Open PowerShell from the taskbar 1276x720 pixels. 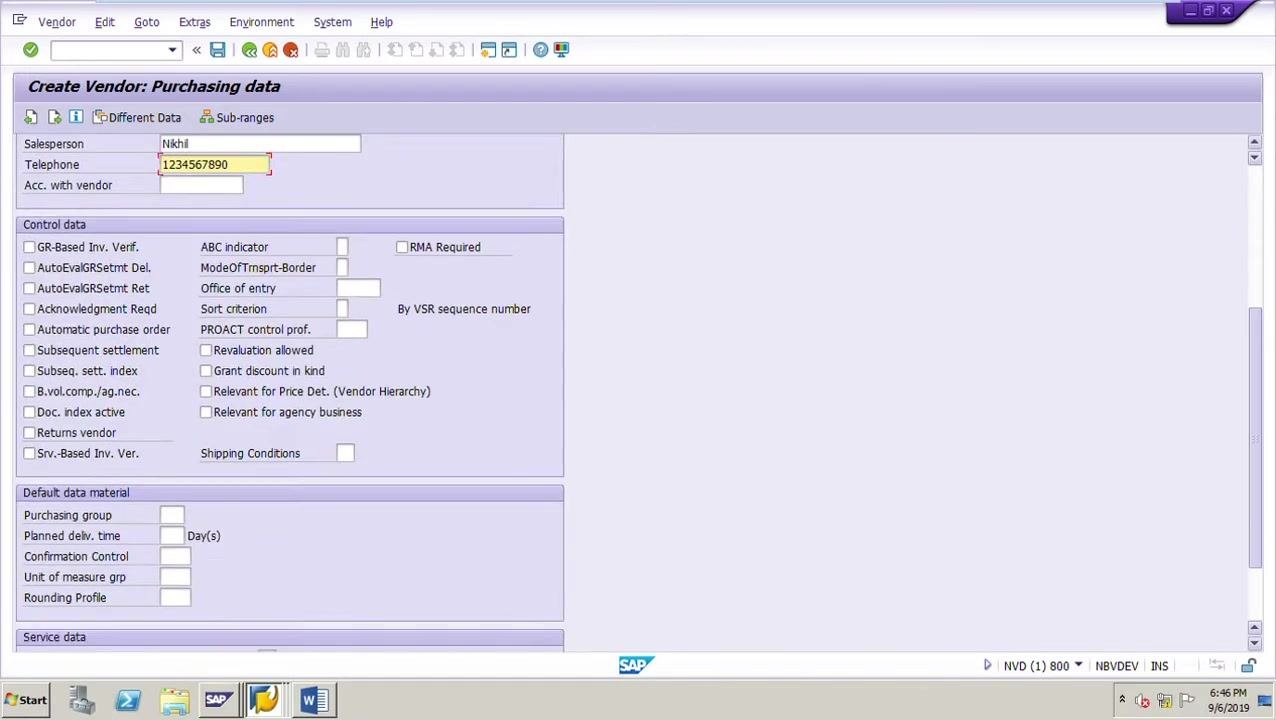point(128,700)
